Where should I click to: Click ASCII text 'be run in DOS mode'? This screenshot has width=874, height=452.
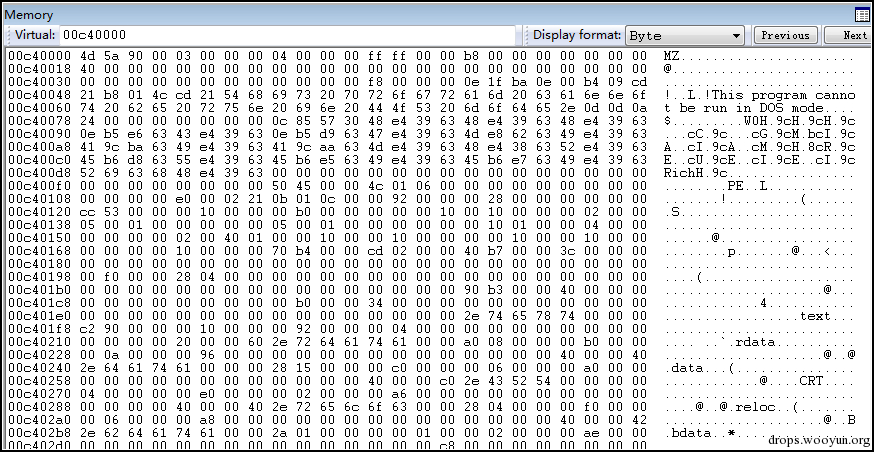tap(750, 108)
